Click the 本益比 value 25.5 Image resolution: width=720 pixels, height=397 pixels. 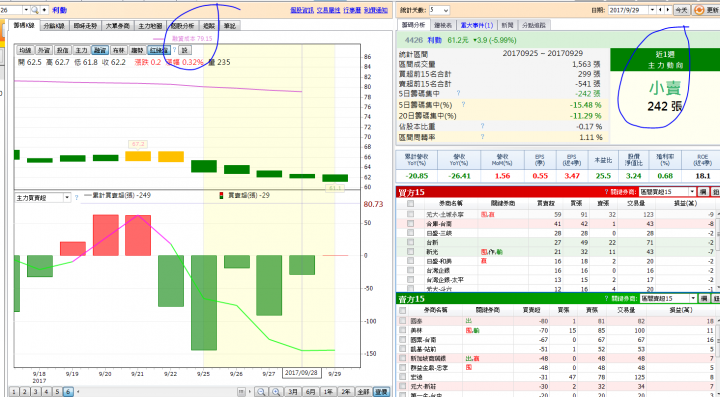[x=603, y=176]
